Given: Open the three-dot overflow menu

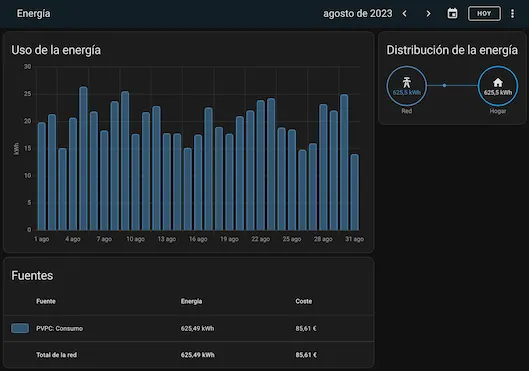Looking at the screenshot, I should click(x=512, y=13).
